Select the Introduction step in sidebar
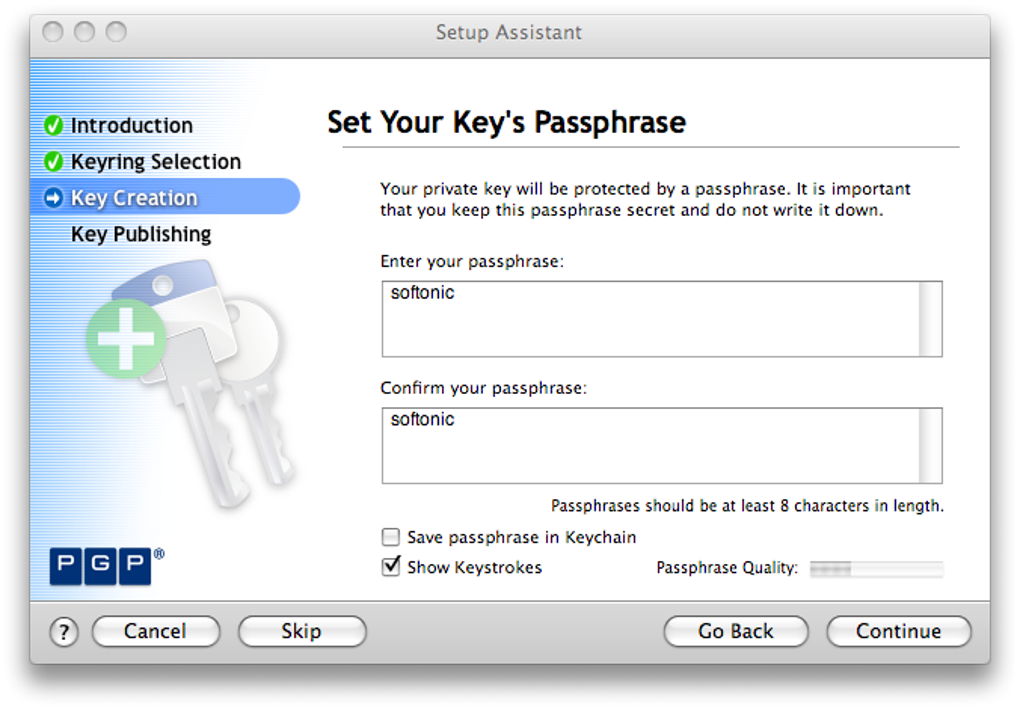The image size is (1020, 709). [x=131, y=125]
